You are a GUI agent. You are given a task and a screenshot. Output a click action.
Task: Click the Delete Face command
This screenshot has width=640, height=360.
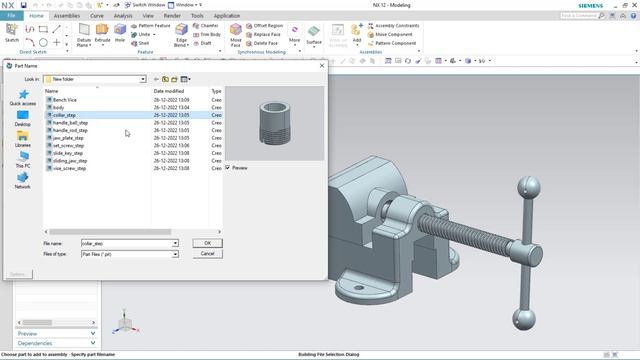(x=262, y=43)
